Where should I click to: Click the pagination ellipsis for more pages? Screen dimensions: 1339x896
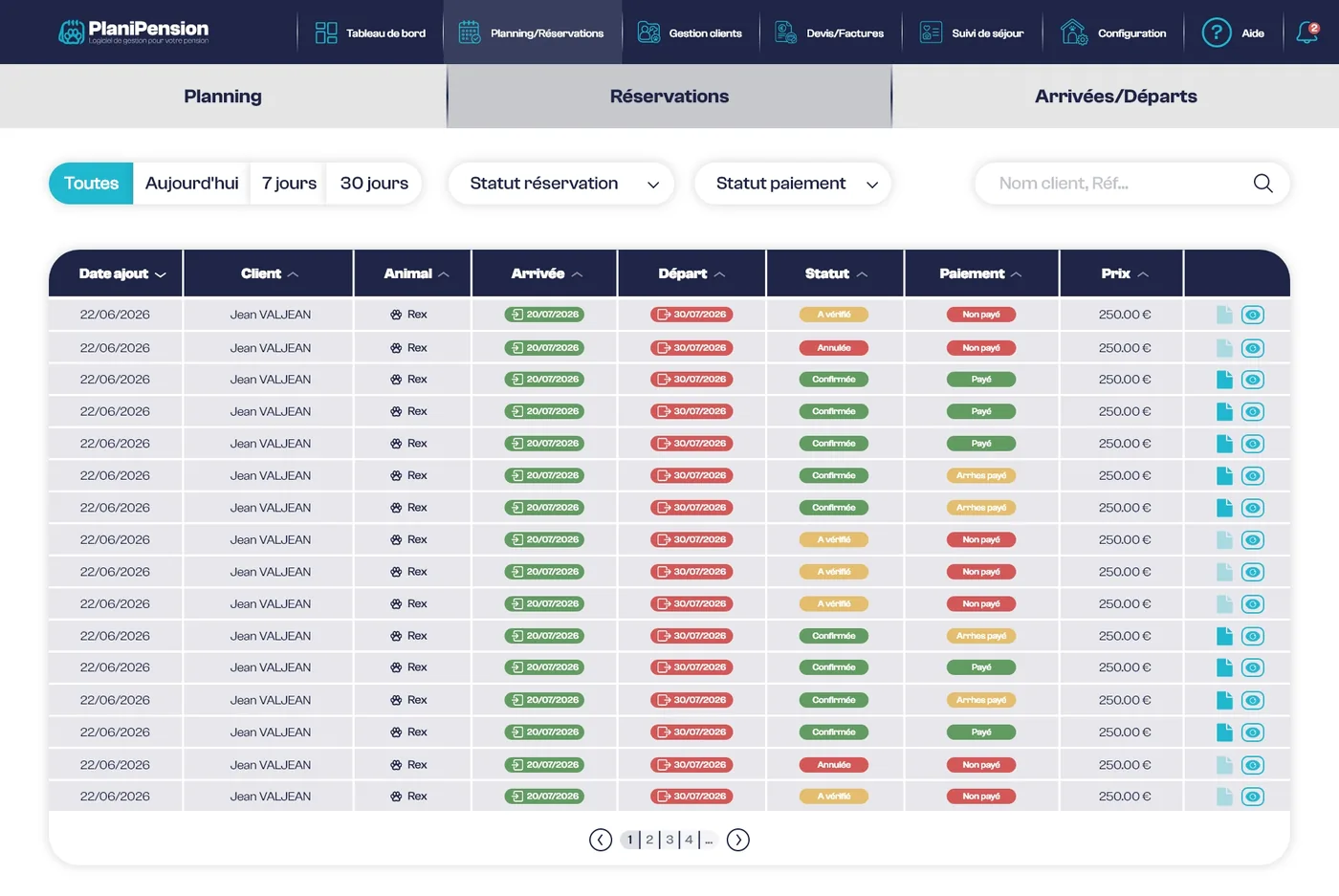709,841
